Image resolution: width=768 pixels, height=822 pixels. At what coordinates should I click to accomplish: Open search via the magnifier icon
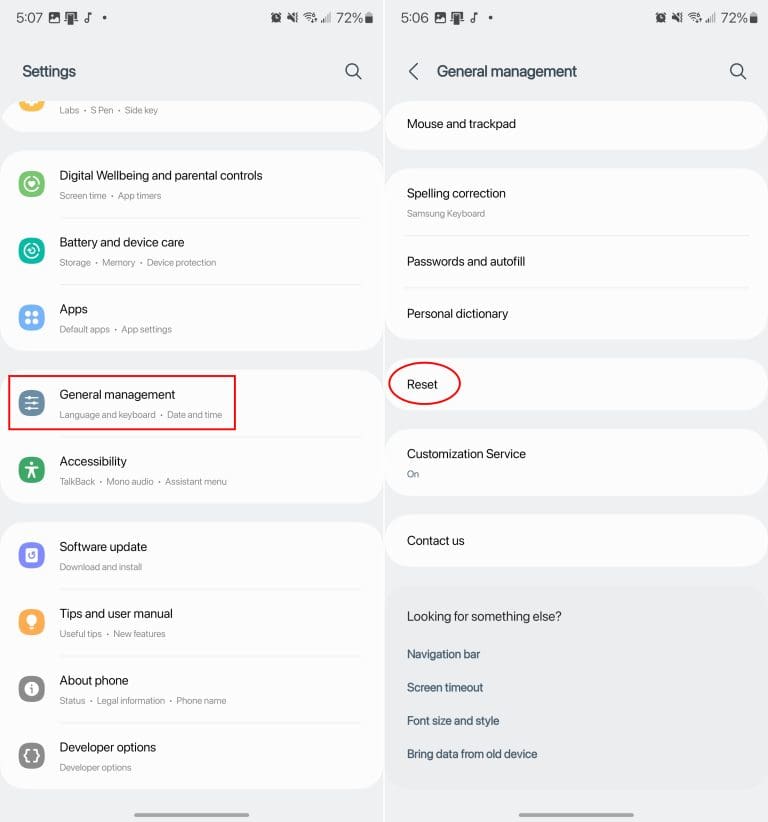pyautogui.click(x=353, y=71)
